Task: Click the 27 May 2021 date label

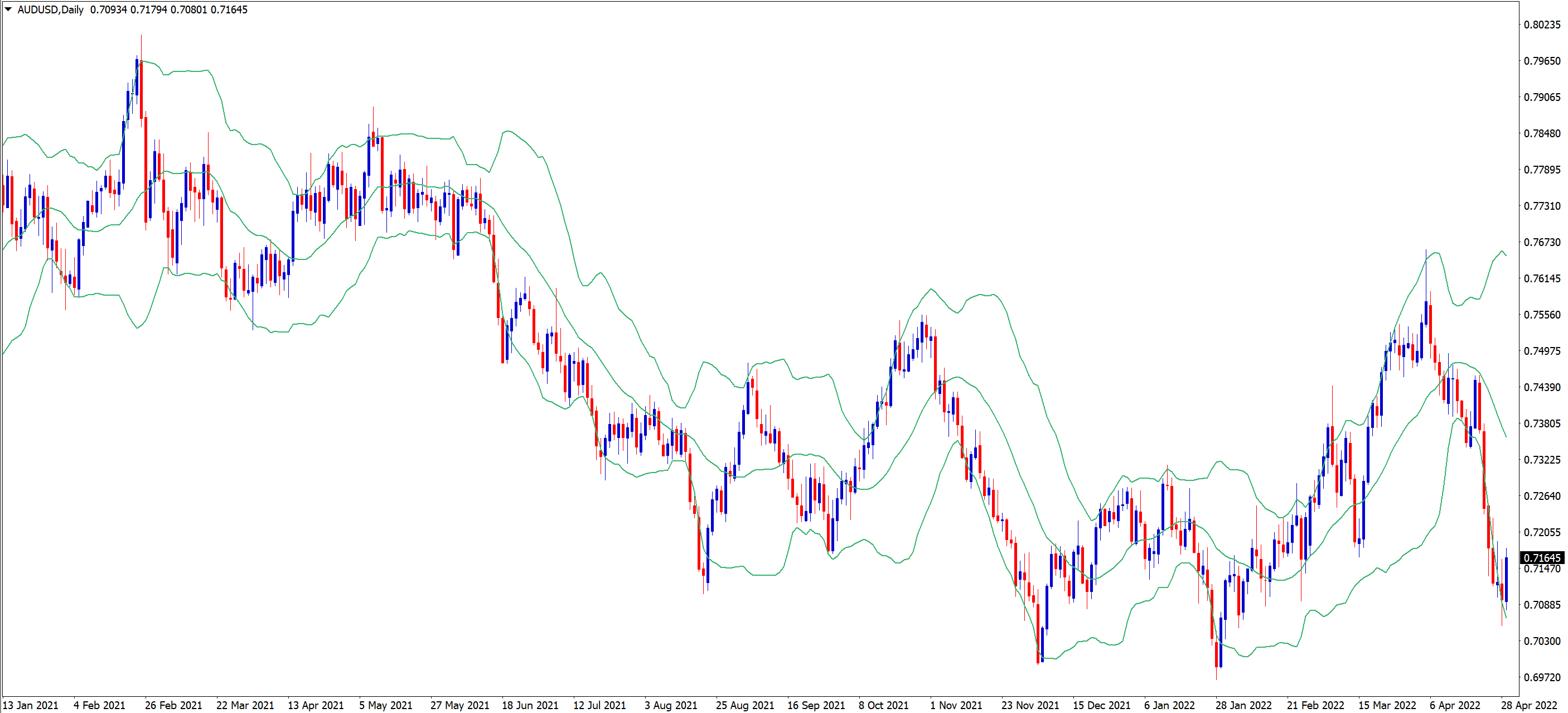Action: pyautogui.click(x=459, y=705)
